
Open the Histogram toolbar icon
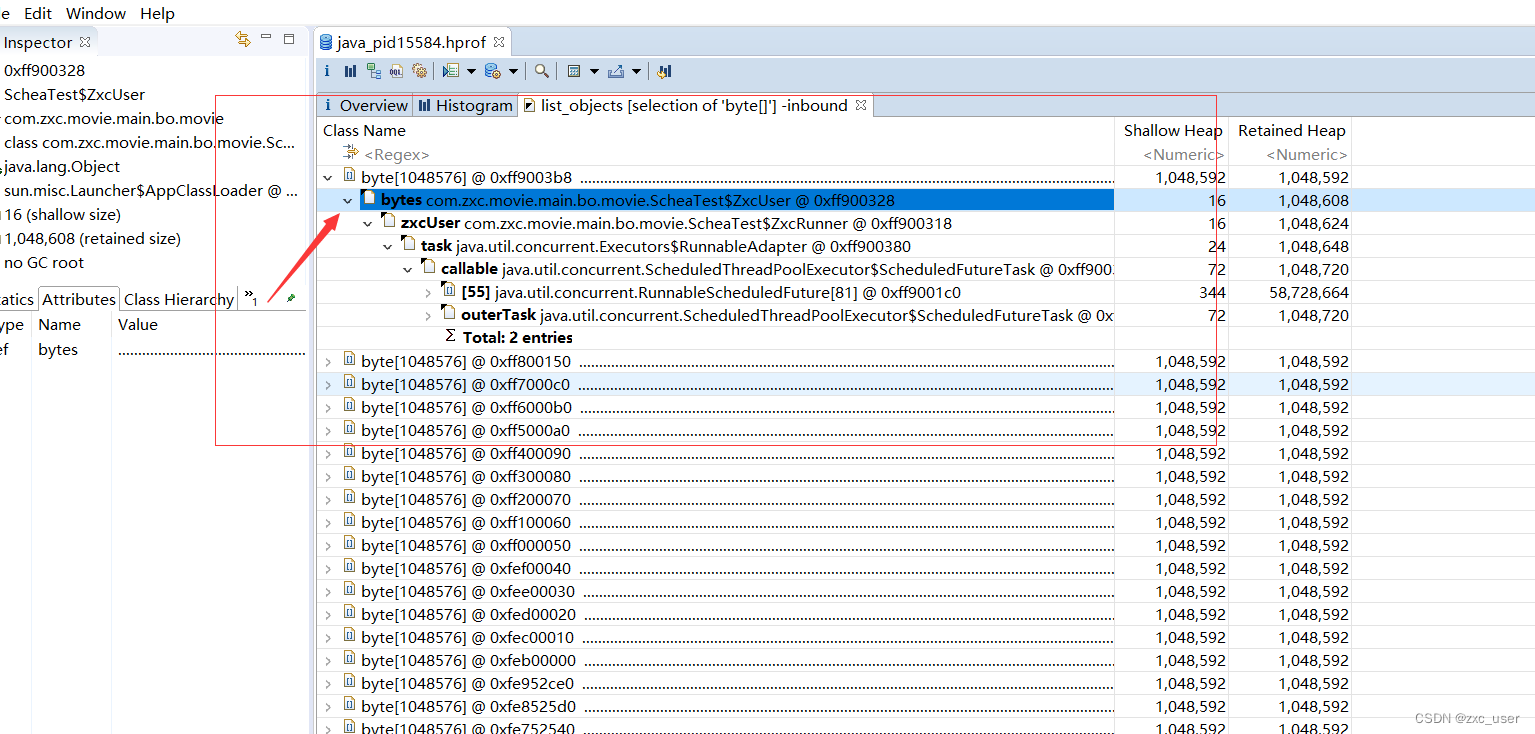[x=350, y=71]
